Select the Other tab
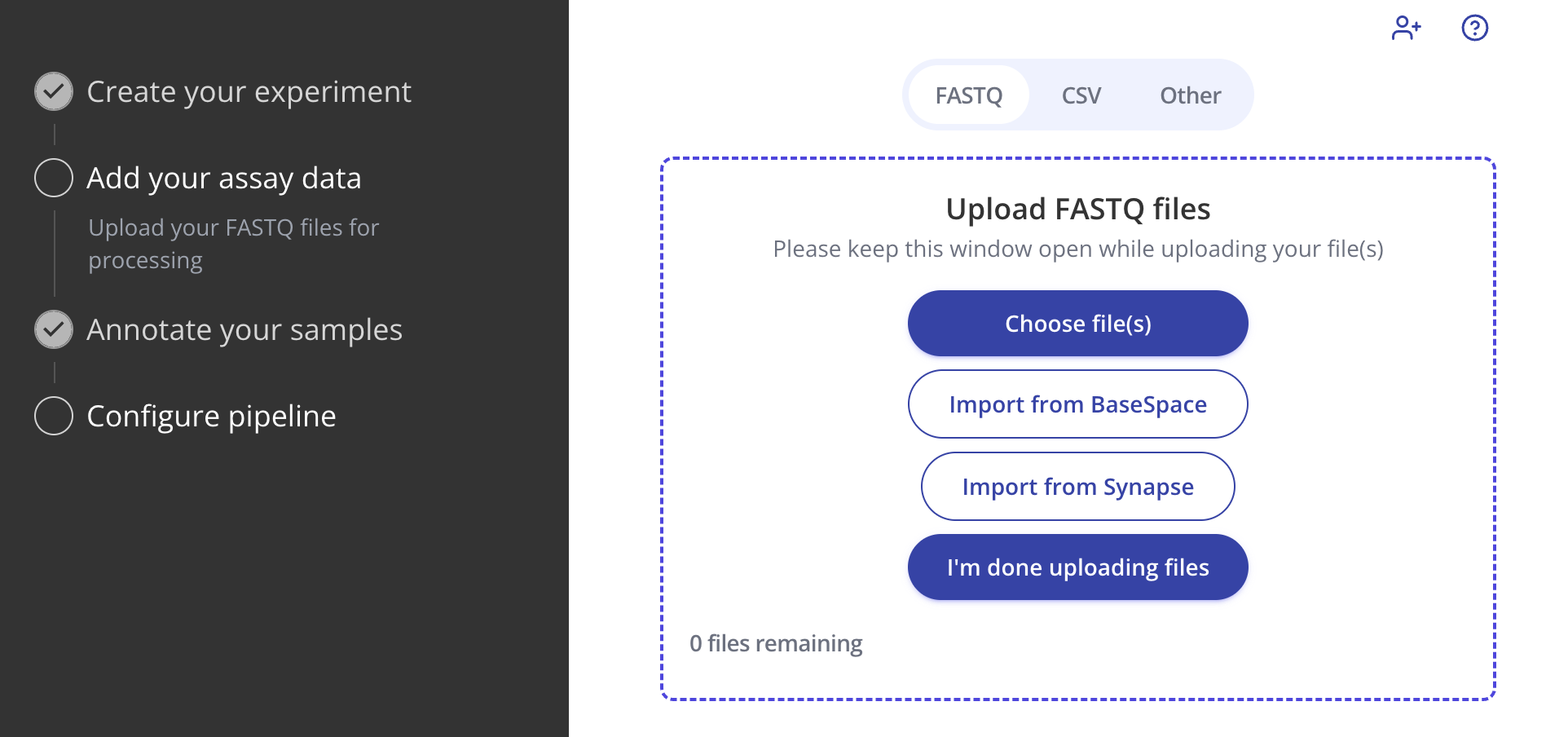This screenshot has height=737, width=1568. coord(1190,95)
